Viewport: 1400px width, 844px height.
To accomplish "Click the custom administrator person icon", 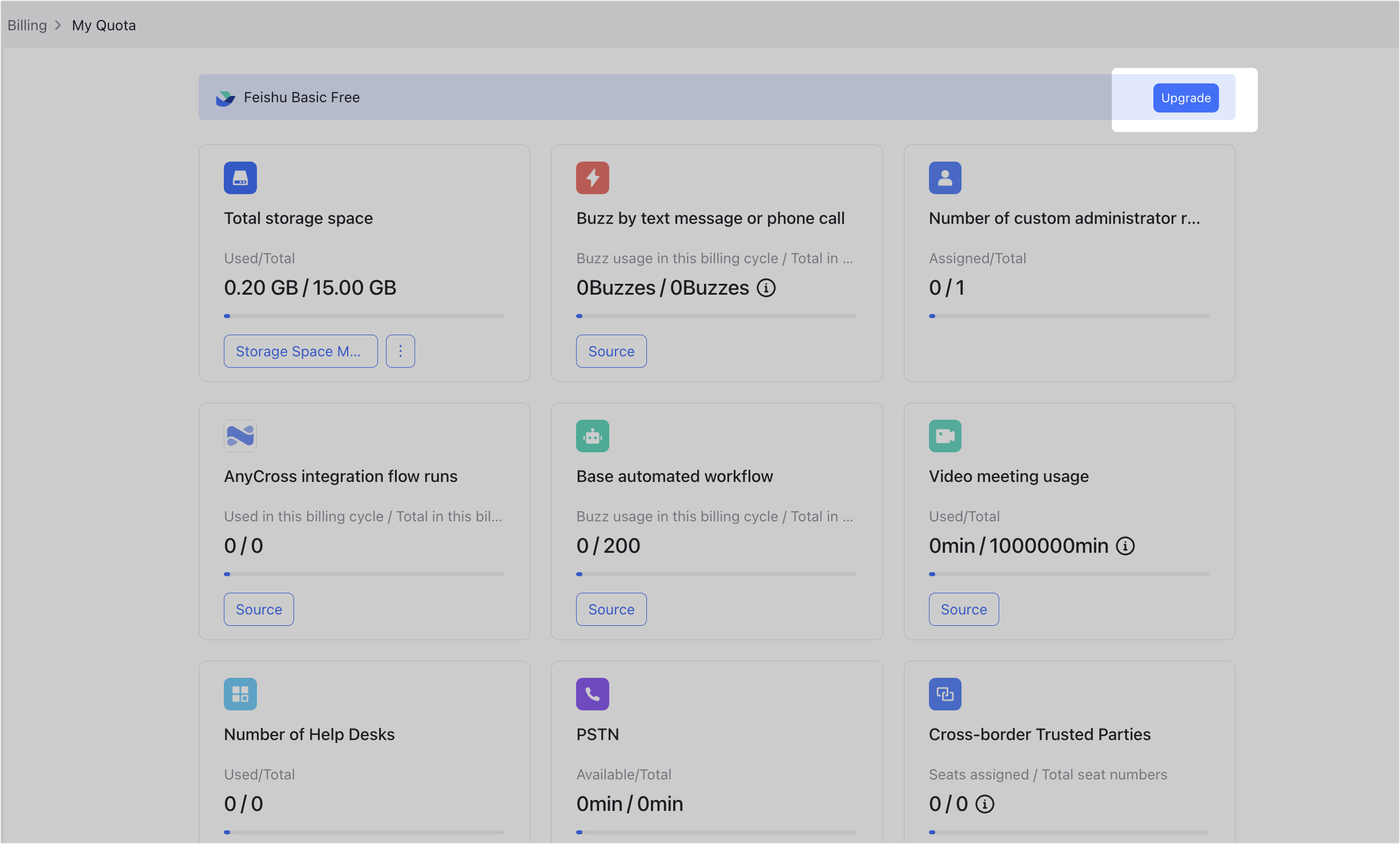I will pyautogui.click(x=944, y=178).
